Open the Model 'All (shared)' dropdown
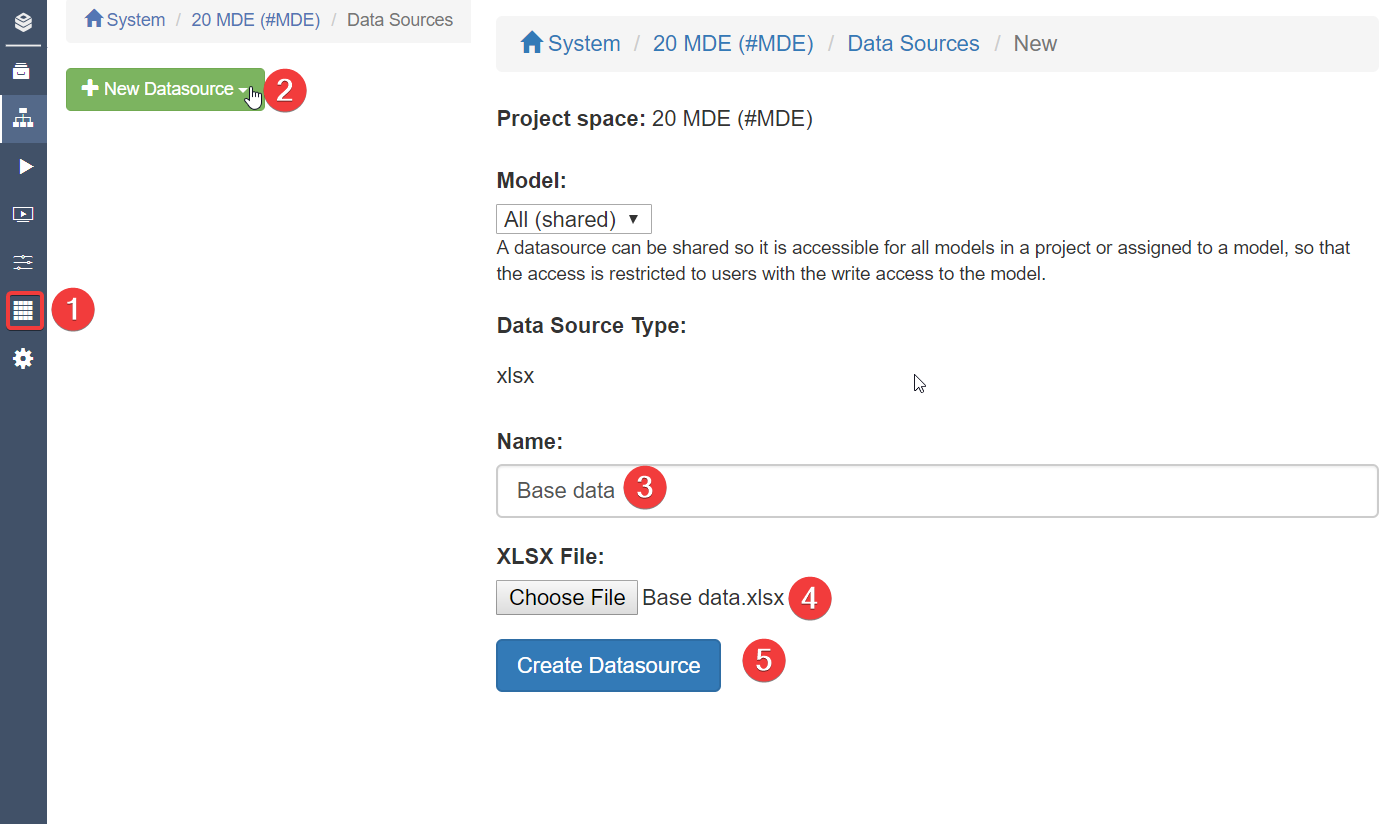 (x=573, y=219)
